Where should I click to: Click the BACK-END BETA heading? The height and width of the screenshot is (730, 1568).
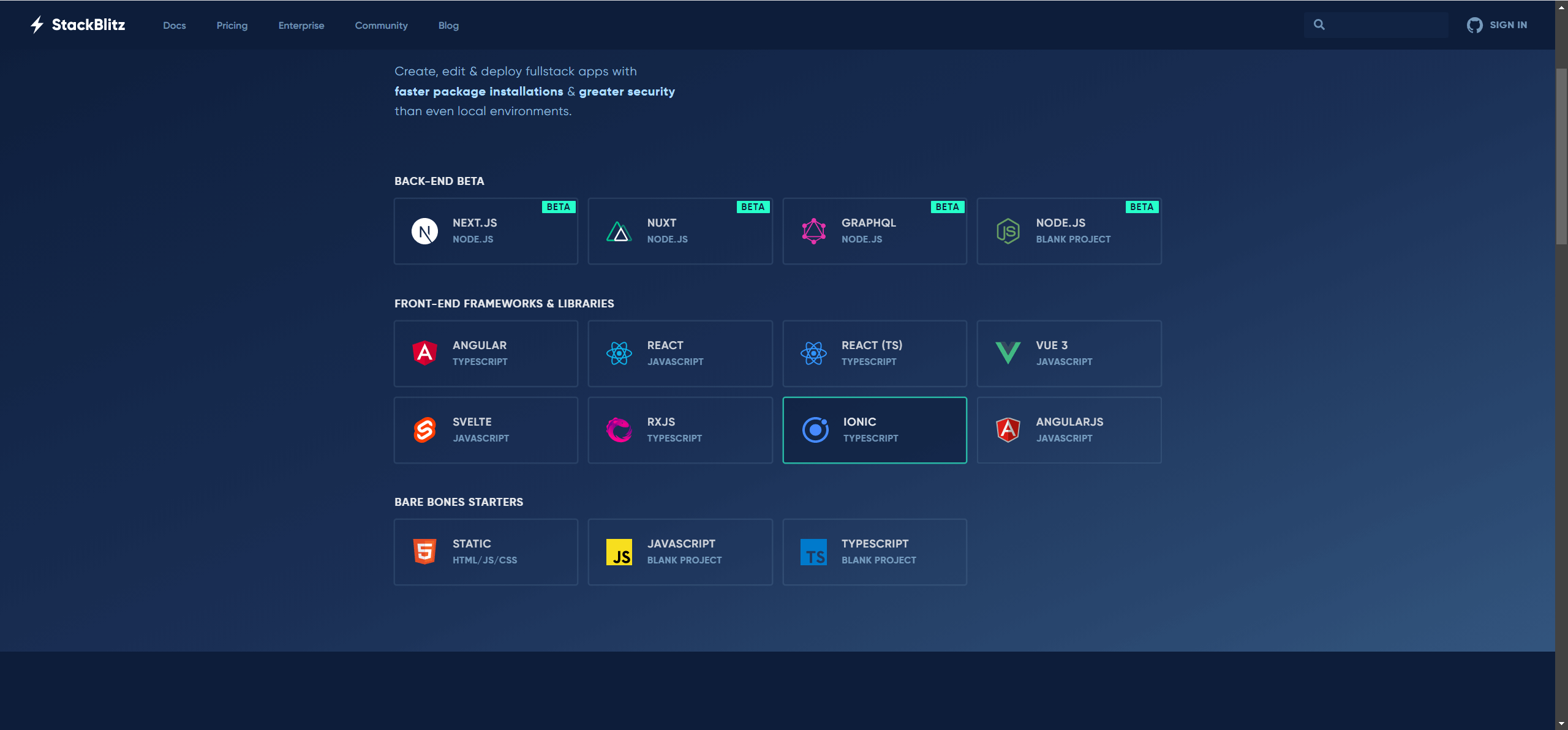tap(439, 181)
